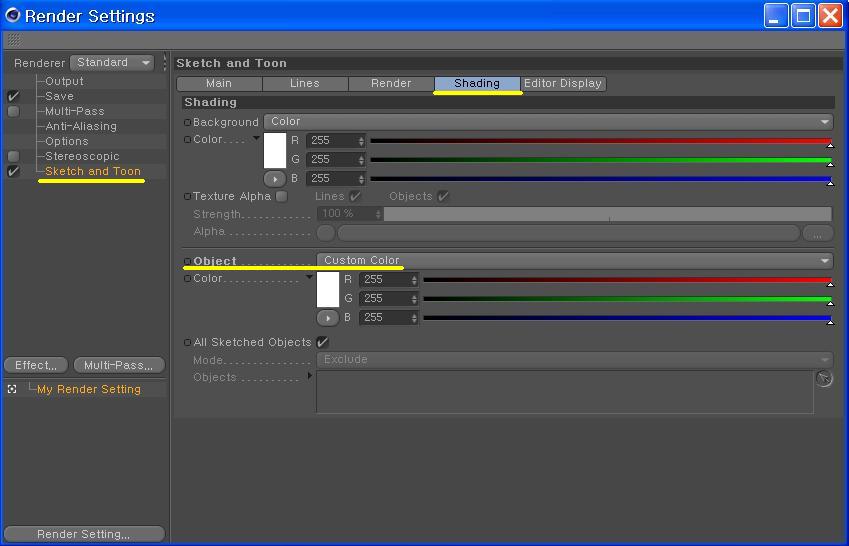Image resolution: width=849 pixels, height=546 pixels.
Task: Switch to the Editor Display tab
Action: coord(563,83)
